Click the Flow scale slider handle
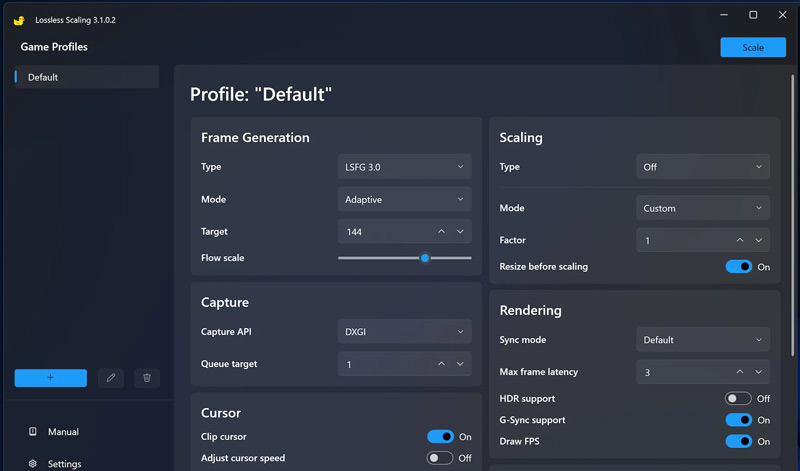The image size is (800, 471). coord(424,258)
